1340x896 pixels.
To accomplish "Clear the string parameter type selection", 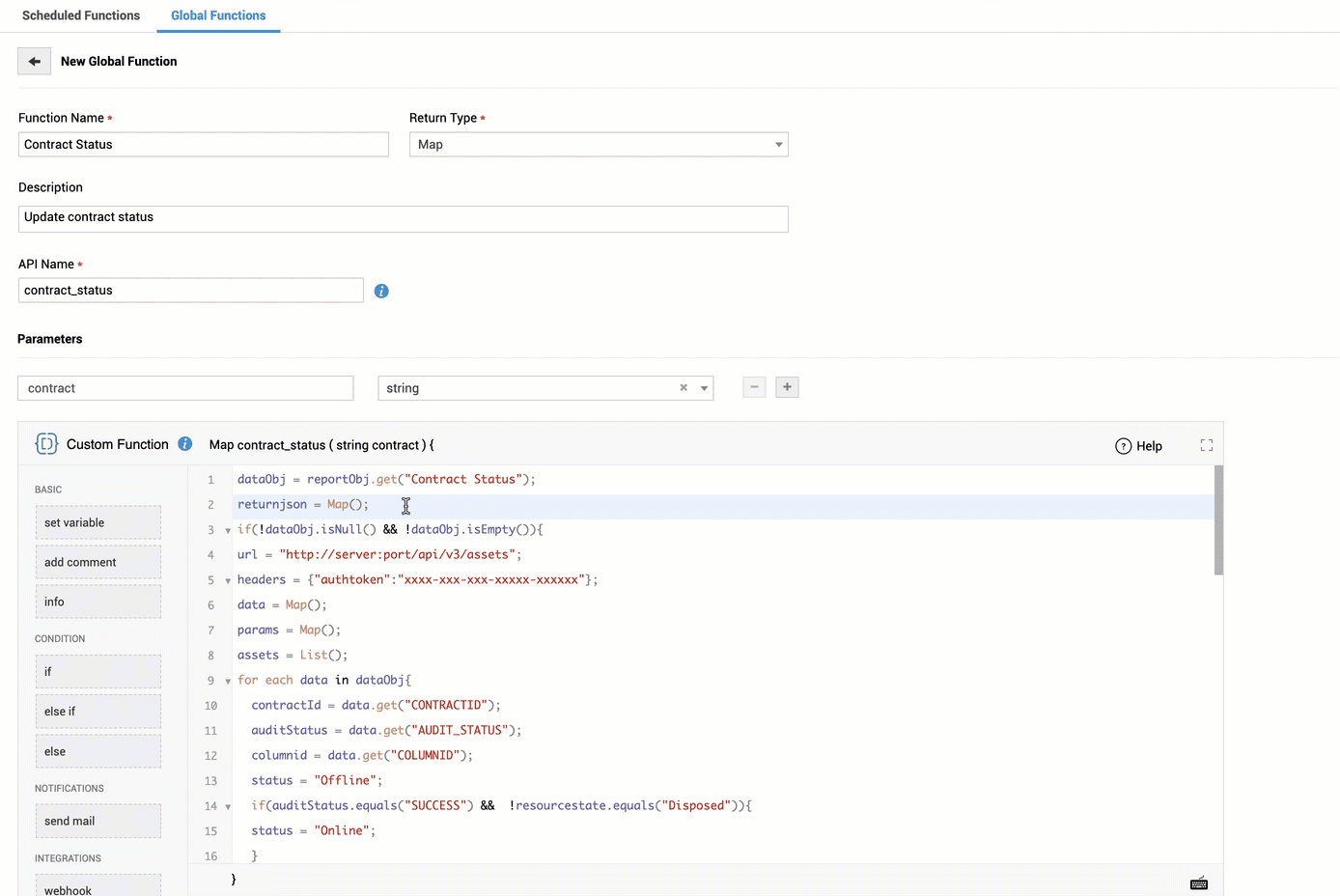I will tap(684, 388).
